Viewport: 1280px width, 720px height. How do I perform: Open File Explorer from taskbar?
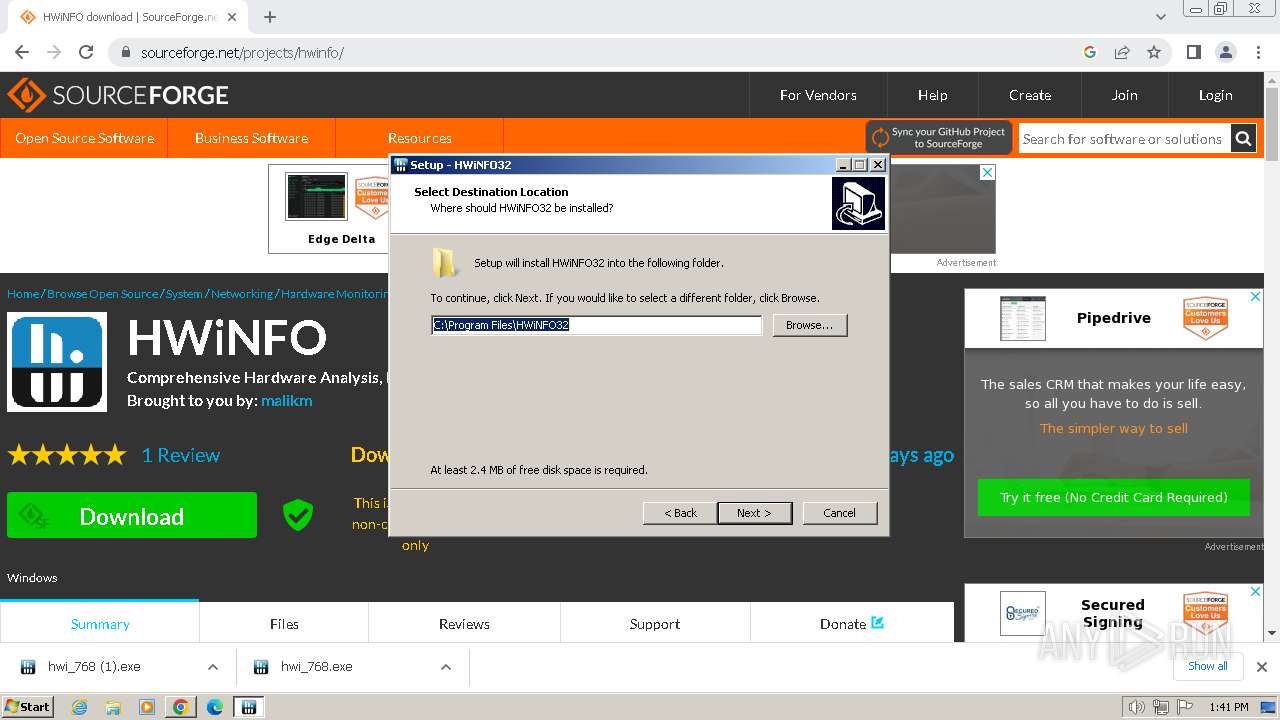113,707
